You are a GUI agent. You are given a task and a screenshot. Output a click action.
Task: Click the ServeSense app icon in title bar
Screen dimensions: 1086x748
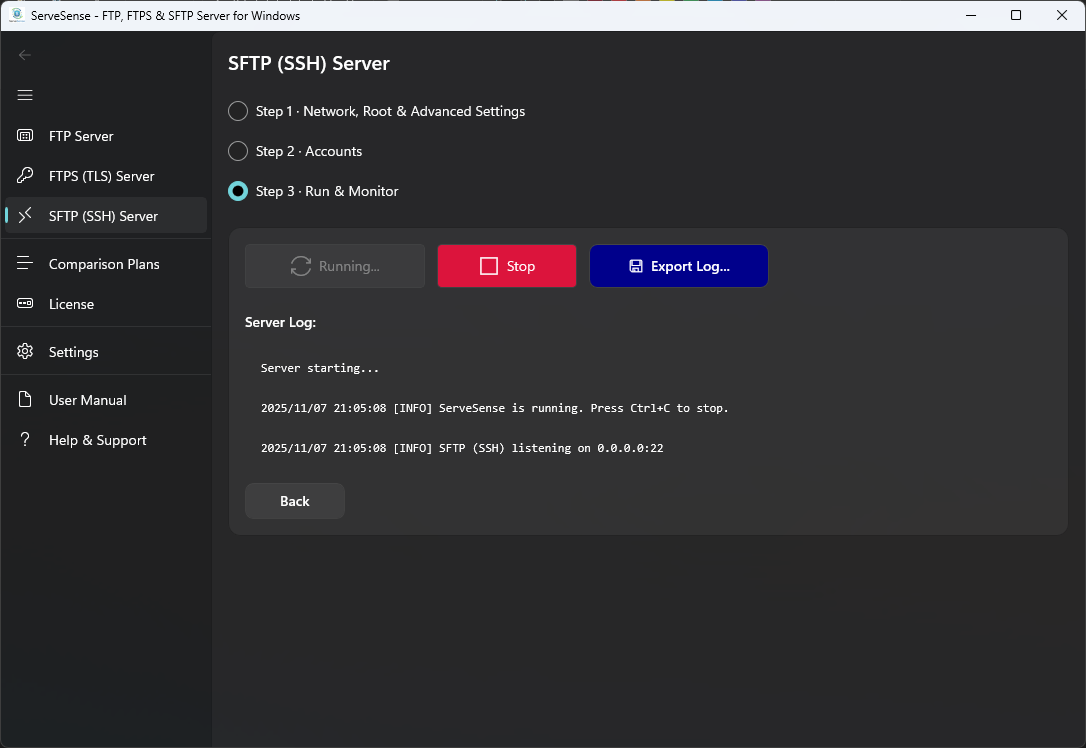(x=17, y=15)
